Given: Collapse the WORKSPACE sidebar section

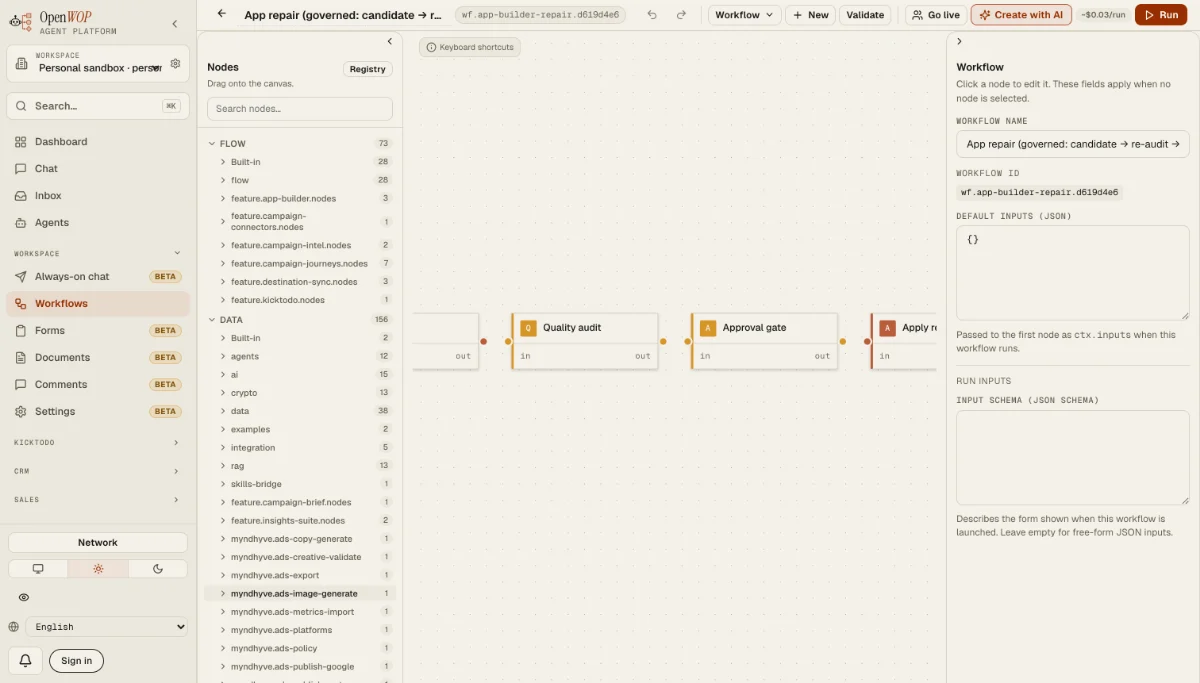Looking at the screenshot, I should click(98, 254).
